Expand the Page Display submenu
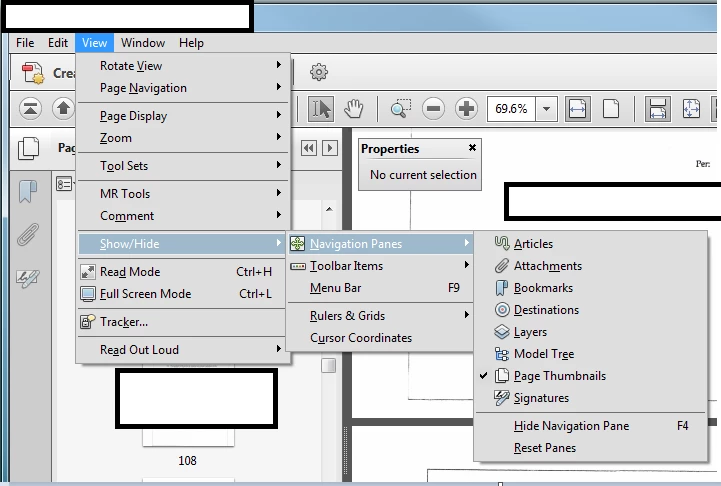Image resolution: width=721 pixels, height=486 pixels. (x=183, y=116)
